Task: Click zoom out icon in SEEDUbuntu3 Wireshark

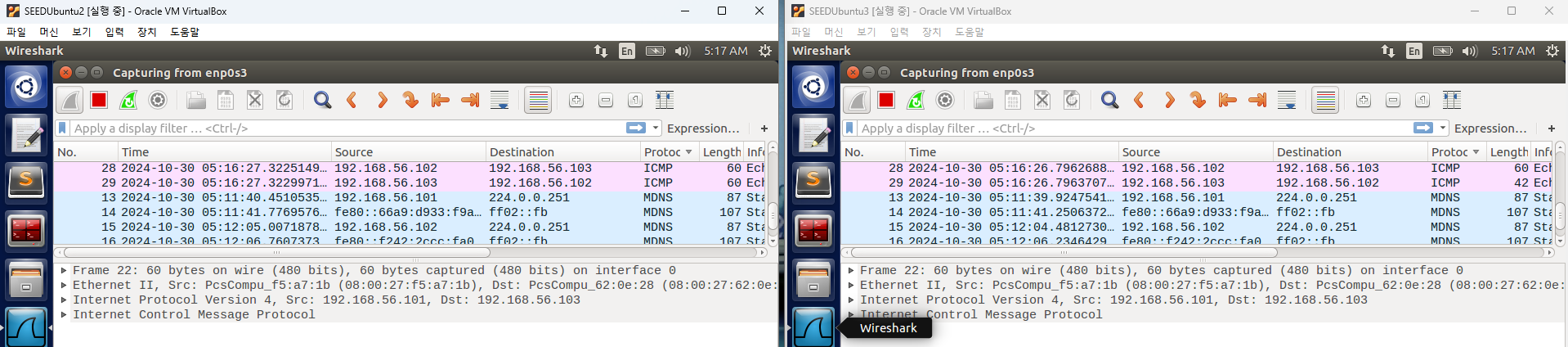Action: 1393,100
